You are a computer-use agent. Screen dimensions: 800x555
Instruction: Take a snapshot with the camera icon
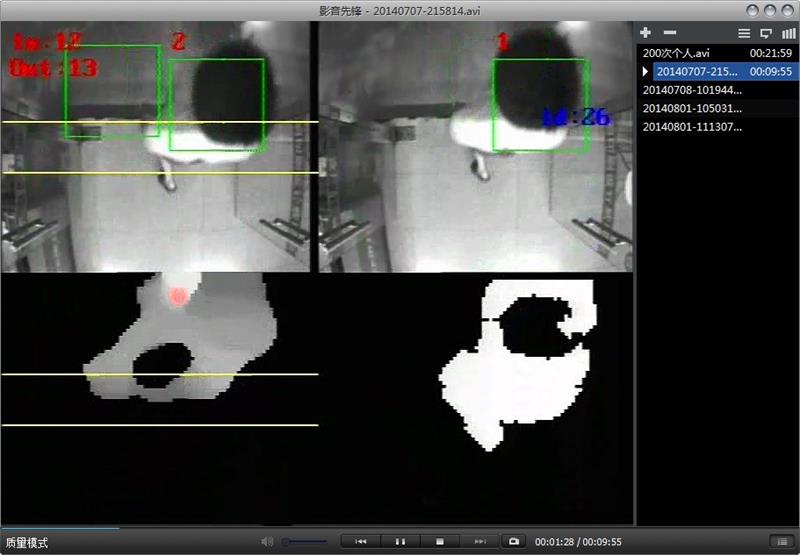click(x=513, y=541)
